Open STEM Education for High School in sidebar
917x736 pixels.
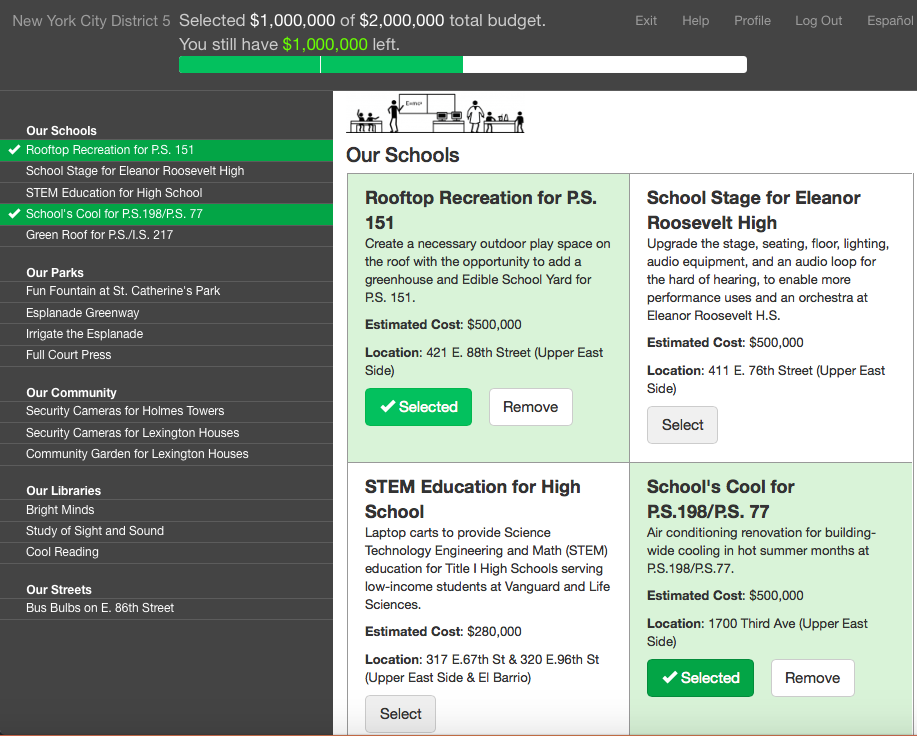point(166,193)
